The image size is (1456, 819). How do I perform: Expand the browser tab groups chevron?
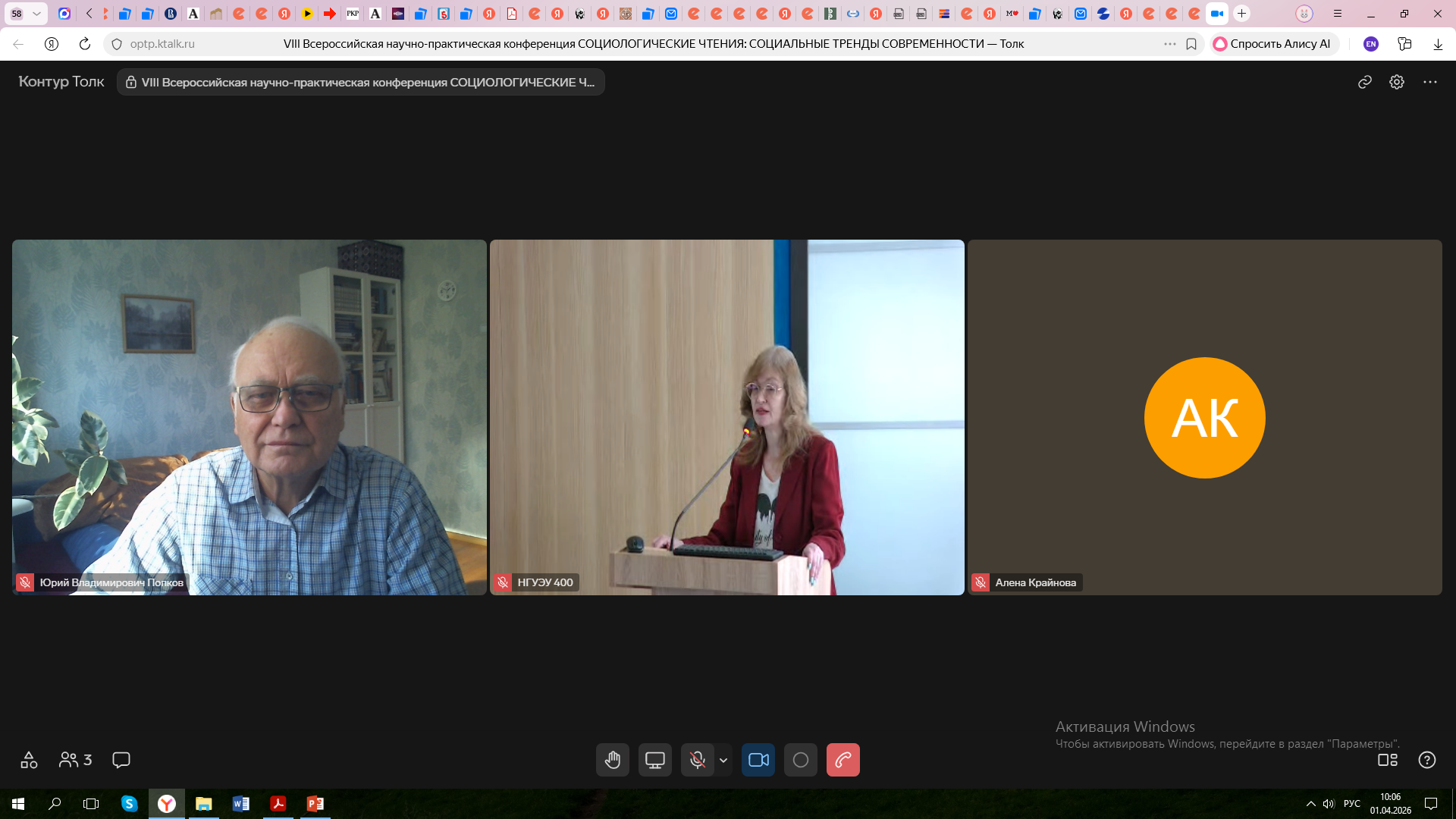tap(36, 14)
